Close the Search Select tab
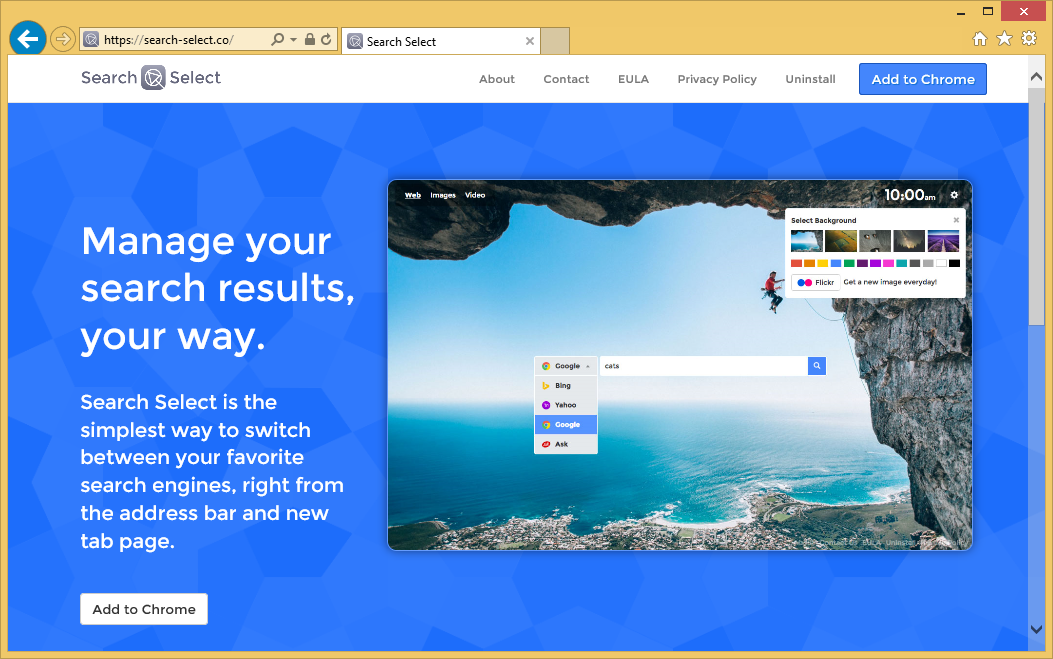 530,42
